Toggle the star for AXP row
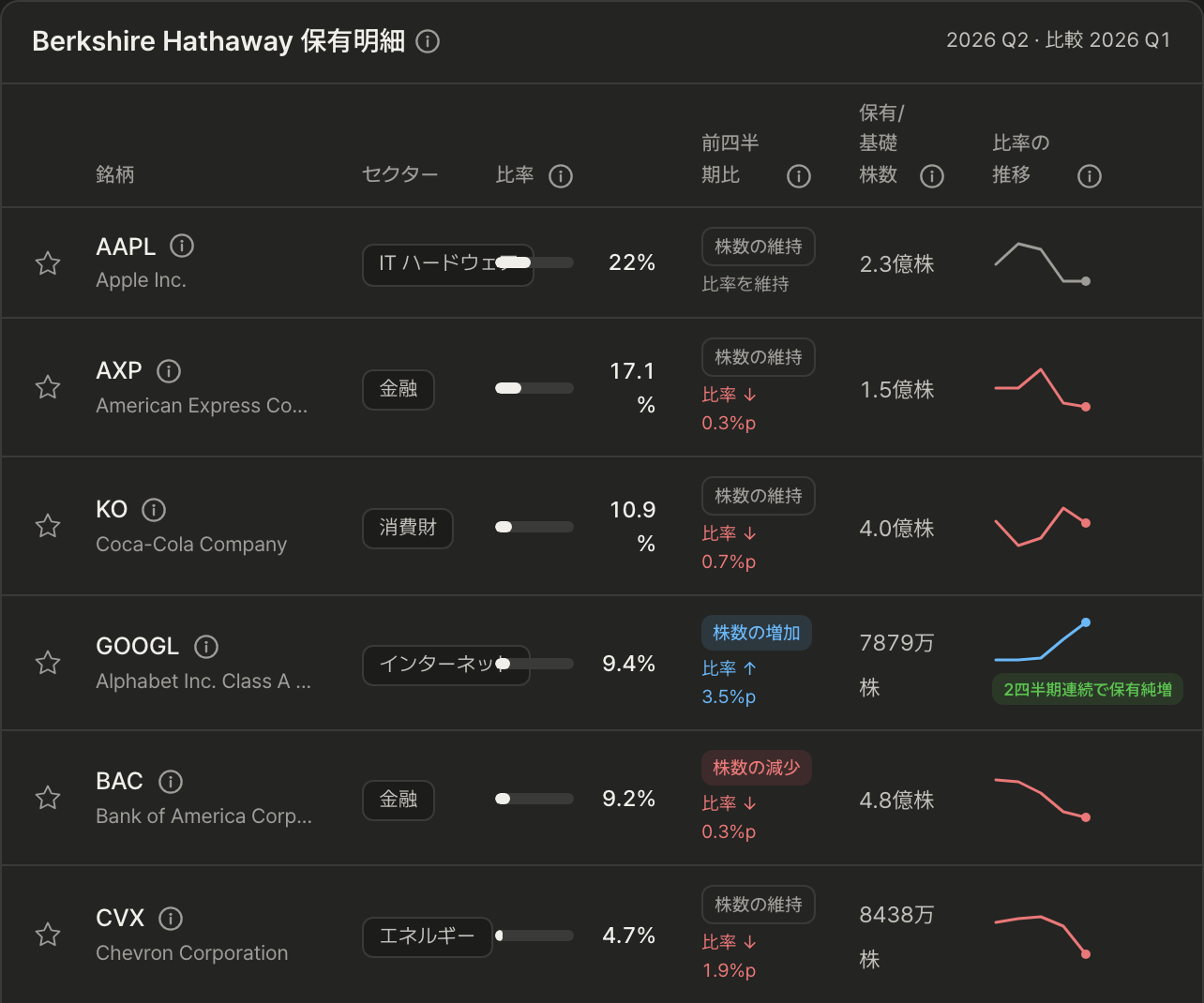The width and height of the screenshot is (1204, 1003). tap(48, 387)
